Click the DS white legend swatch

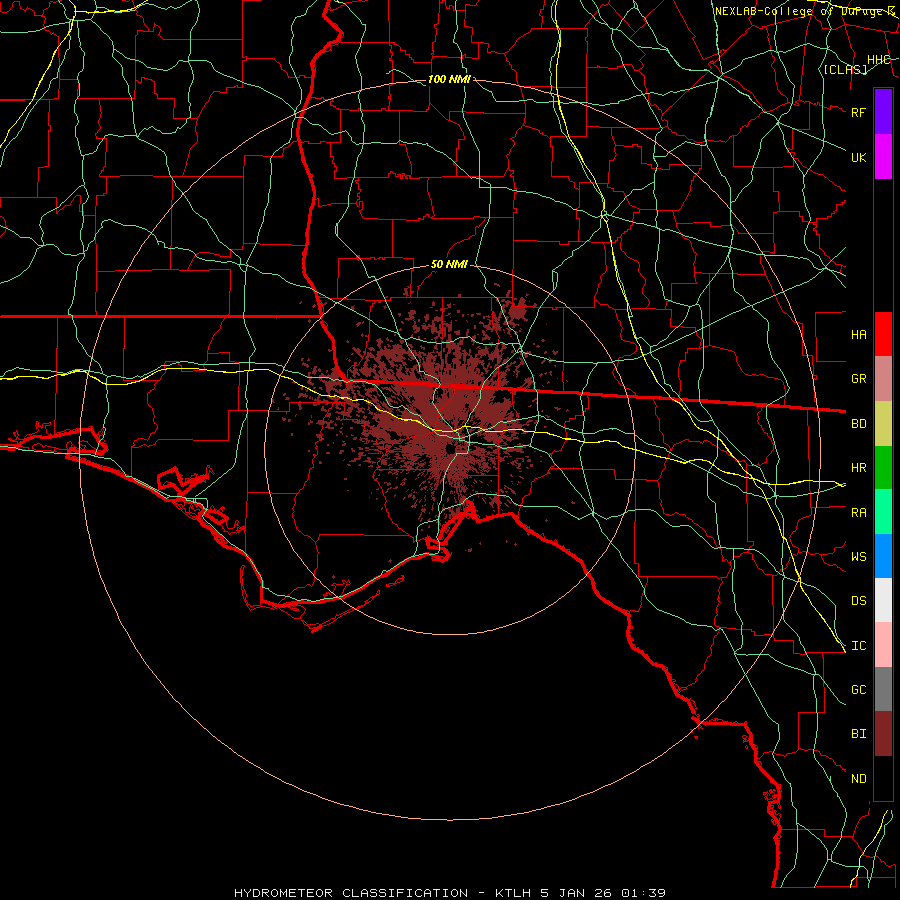[883, 600]
